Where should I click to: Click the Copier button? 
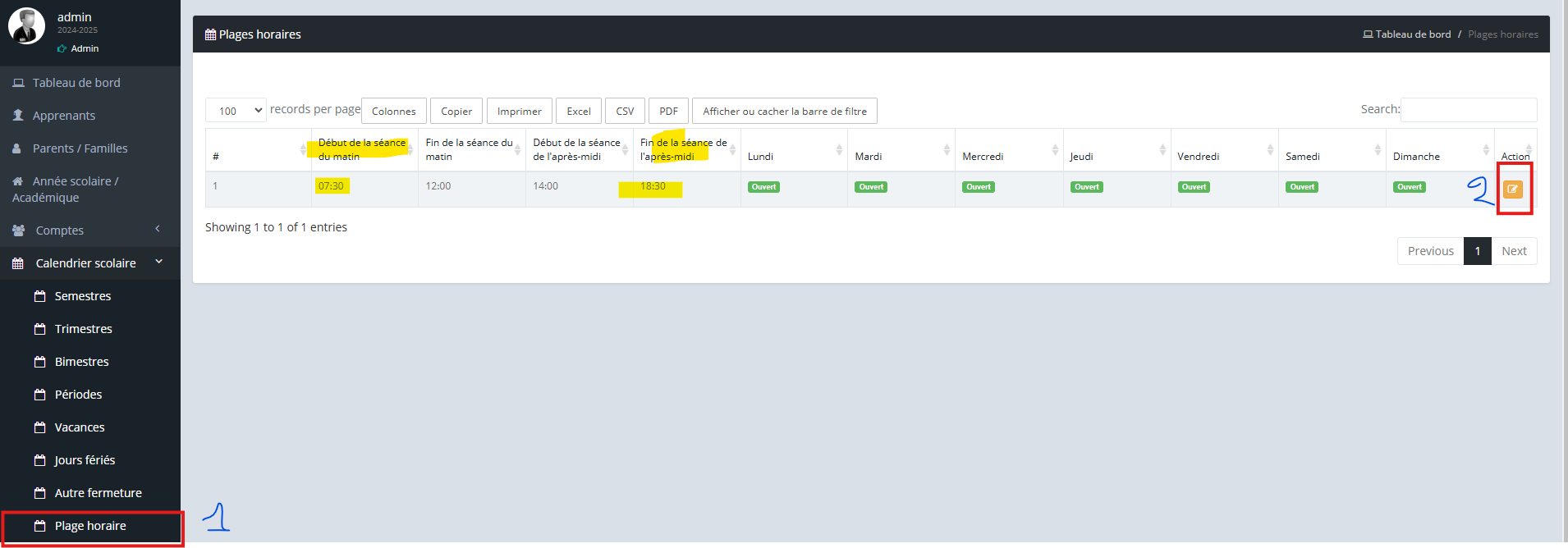[456, 111]
